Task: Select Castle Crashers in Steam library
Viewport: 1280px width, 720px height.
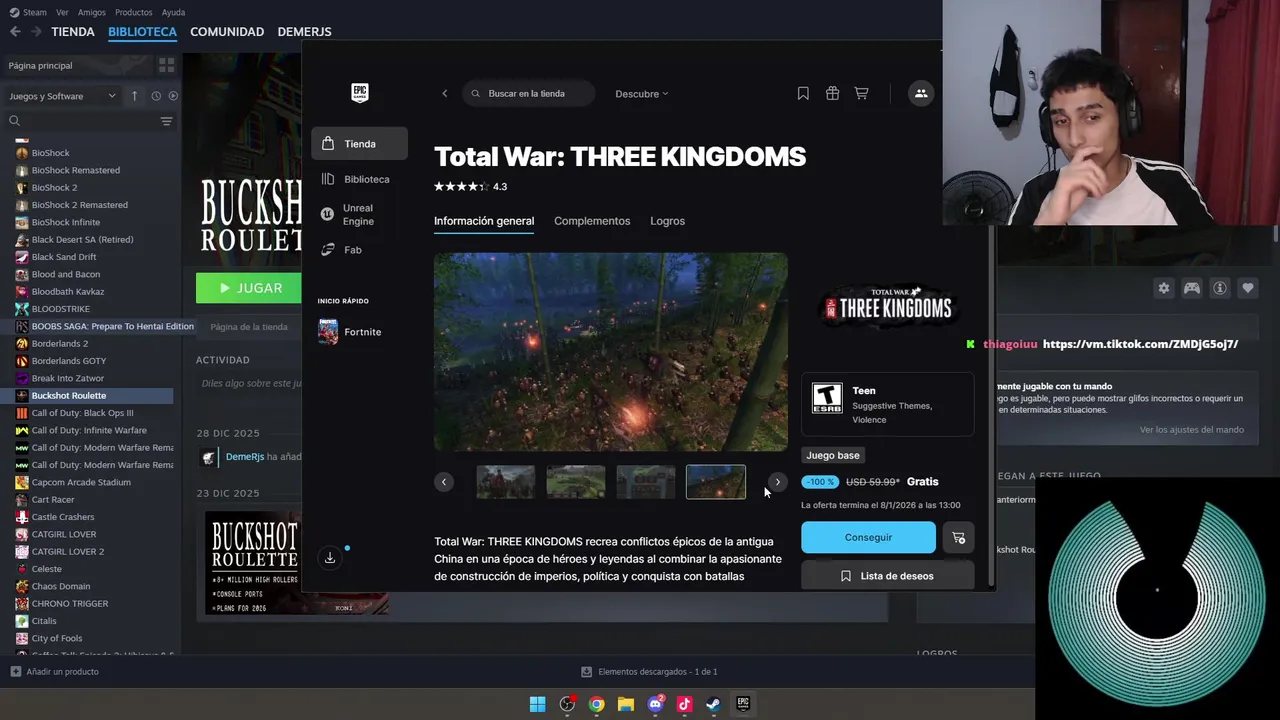Action: click(x=62, y=517)
